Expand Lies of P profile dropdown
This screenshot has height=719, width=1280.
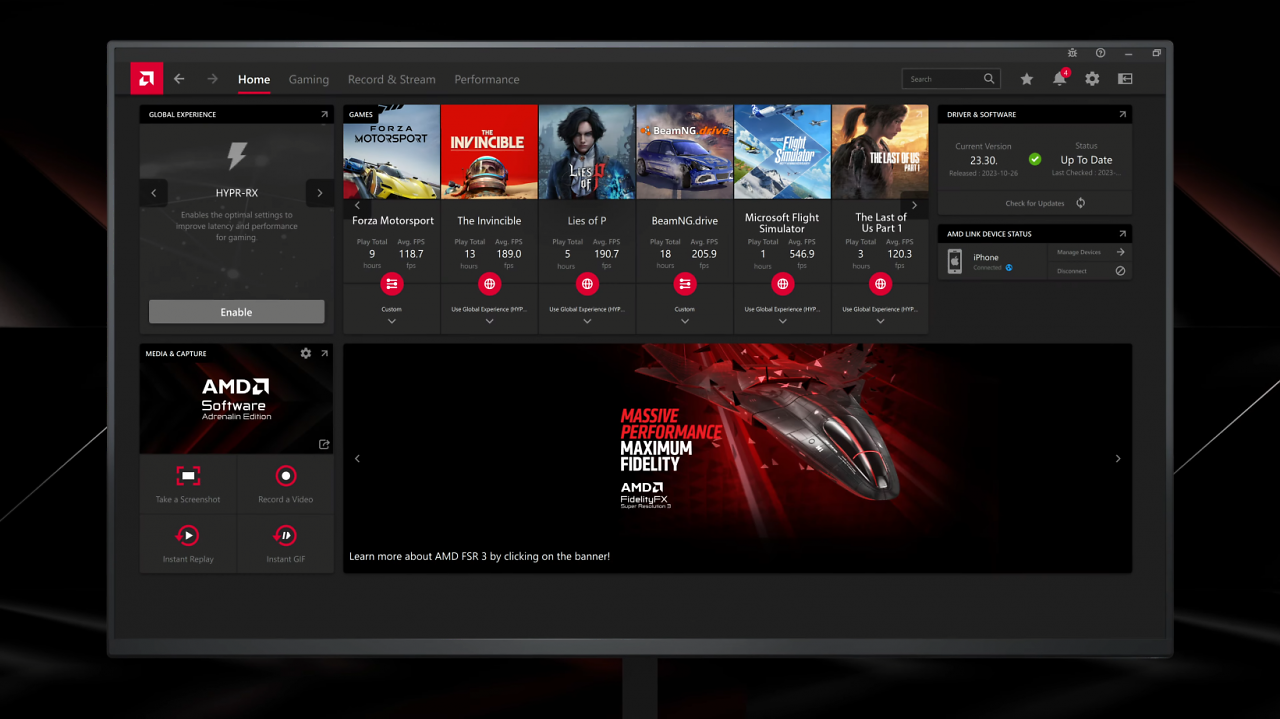(587, 321)
